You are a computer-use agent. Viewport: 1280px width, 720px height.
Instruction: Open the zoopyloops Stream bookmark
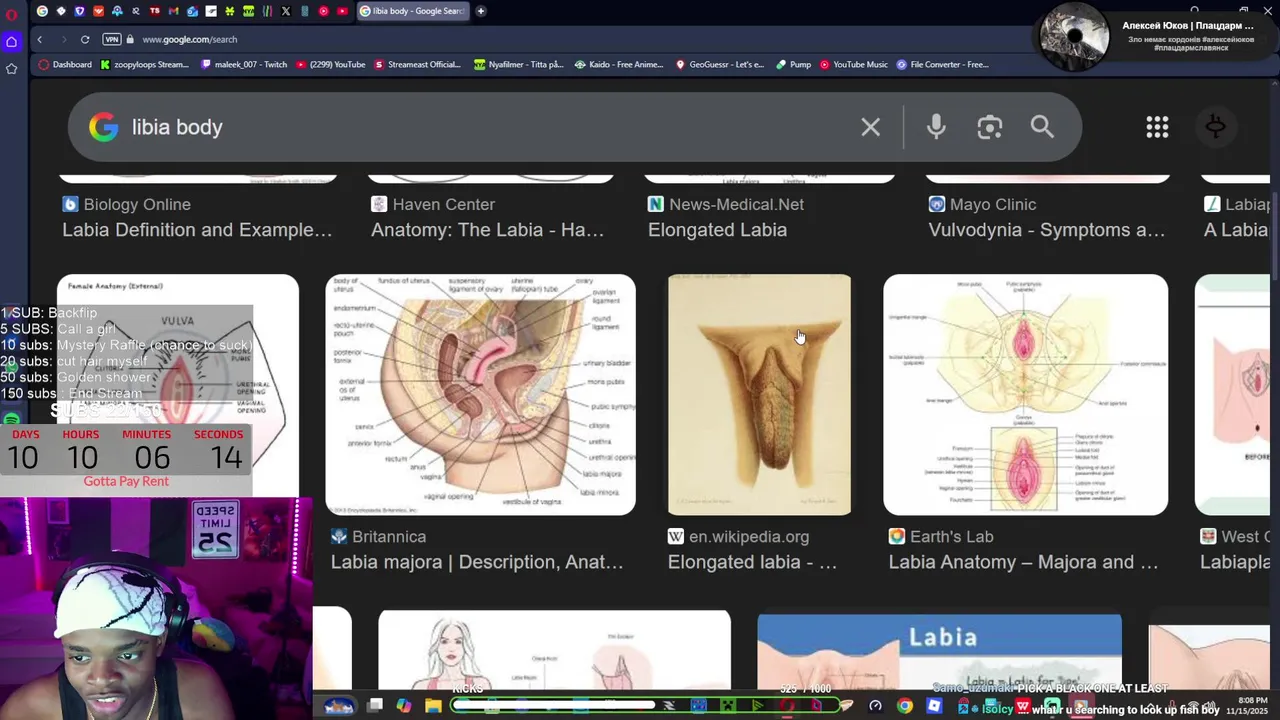(x=144, y=64)
